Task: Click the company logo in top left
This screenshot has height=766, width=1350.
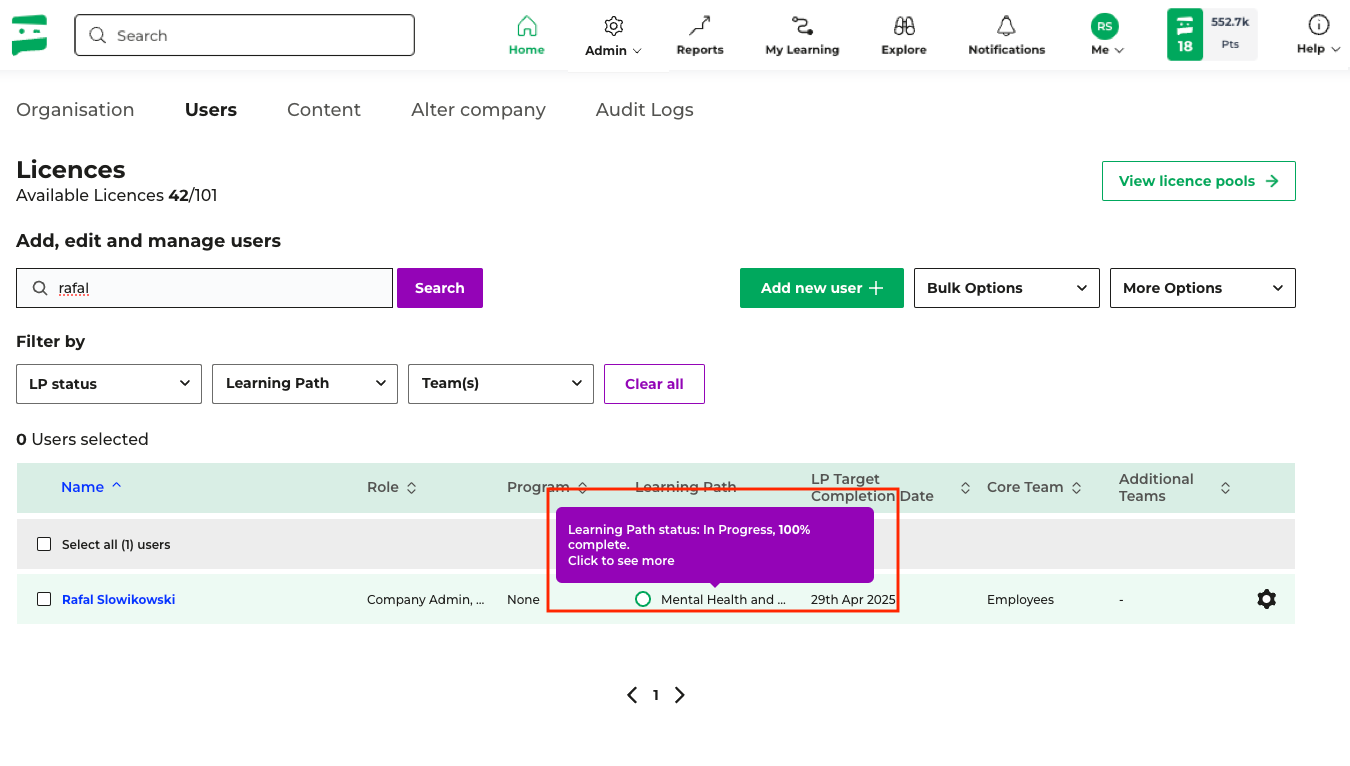Action: 30,35
